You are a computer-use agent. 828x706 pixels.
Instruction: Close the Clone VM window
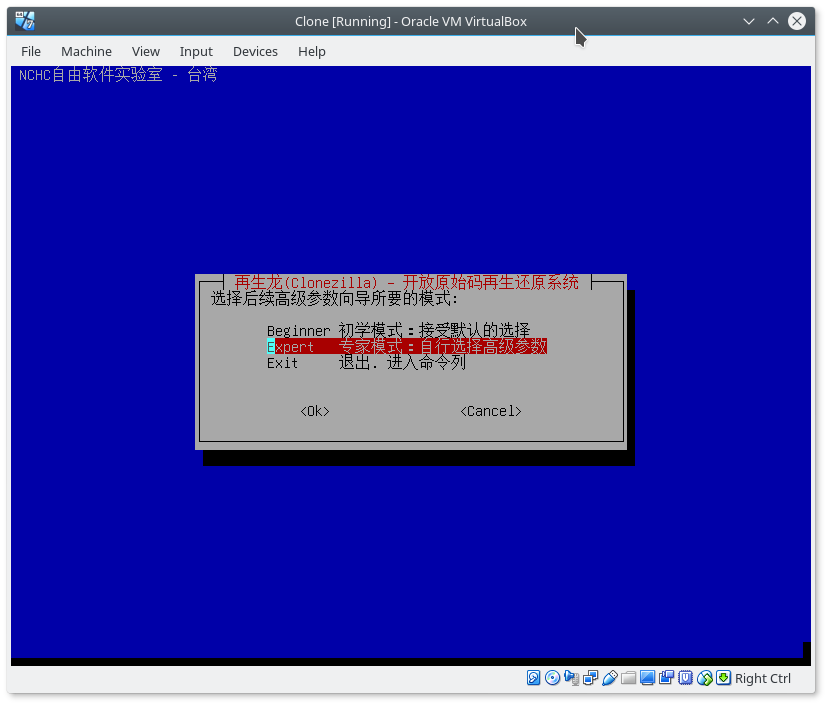pos(796,21)
